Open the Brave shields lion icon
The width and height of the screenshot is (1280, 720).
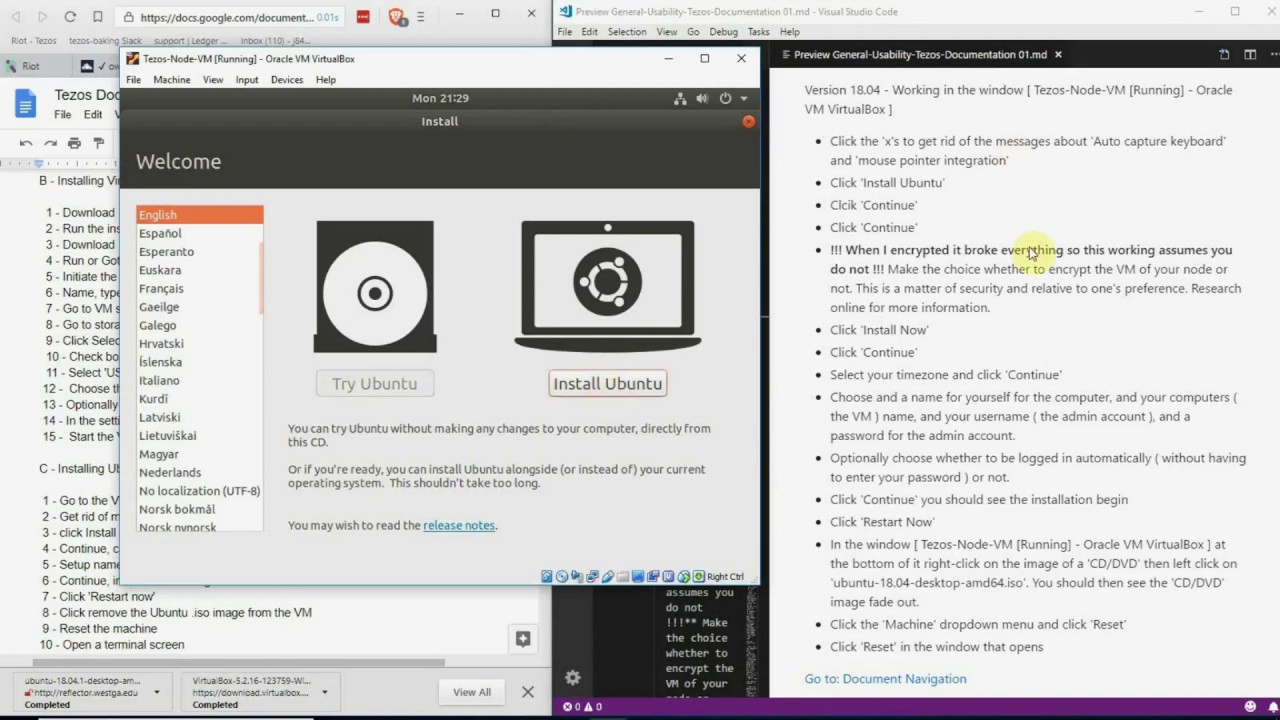(396, 17)
